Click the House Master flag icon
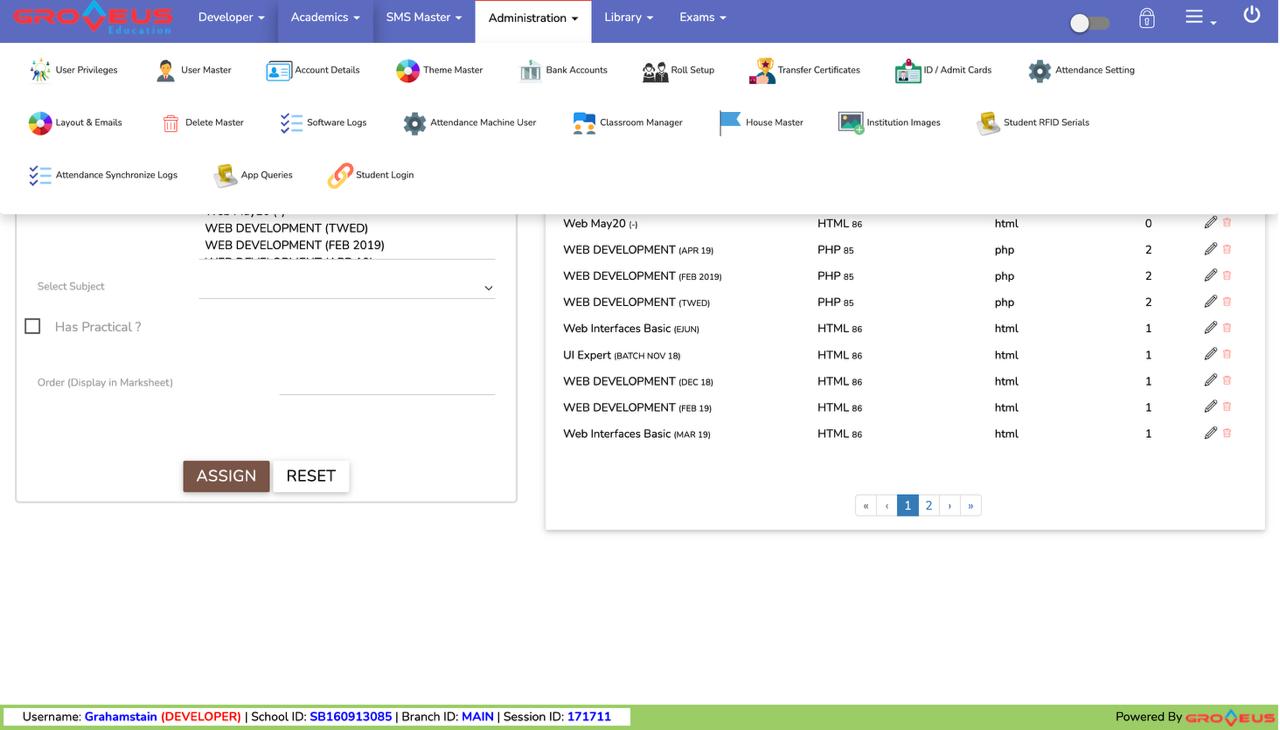The width and height of the screenshot is (1280, 730). click(730, 122)
